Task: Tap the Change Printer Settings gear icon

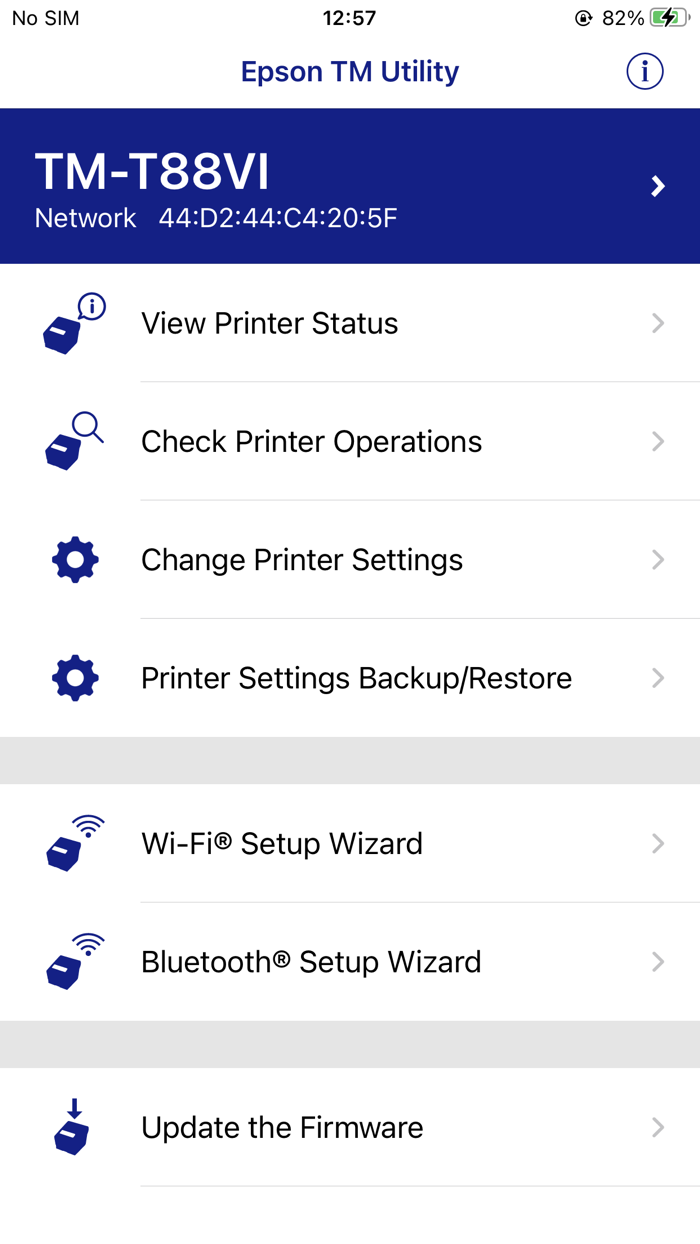Action: pos(73,559)
